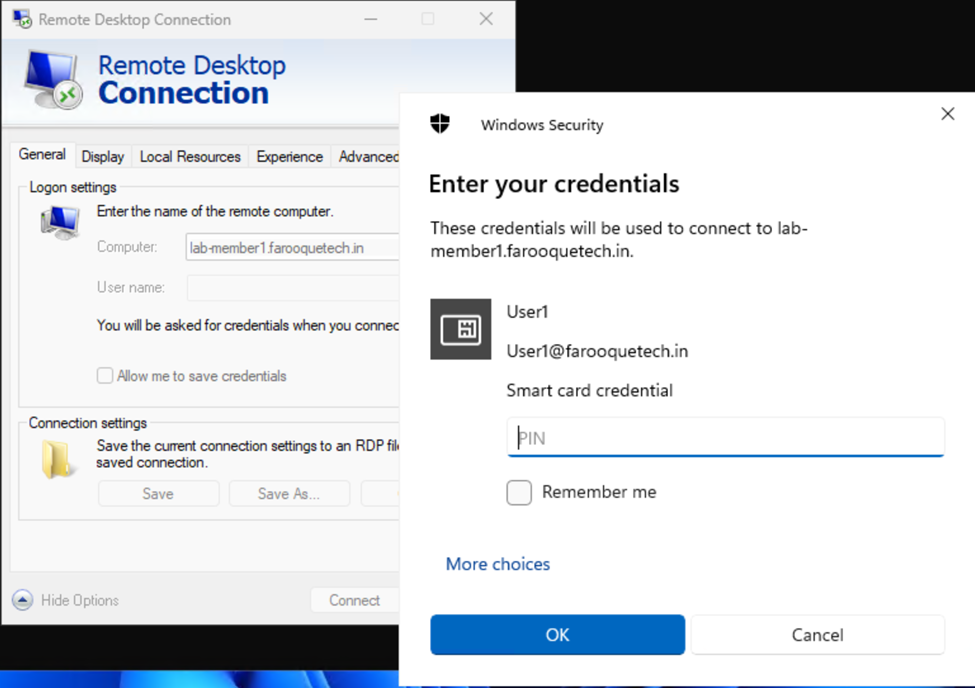Confirm credentials with the OK button

(x=558, y=635)
